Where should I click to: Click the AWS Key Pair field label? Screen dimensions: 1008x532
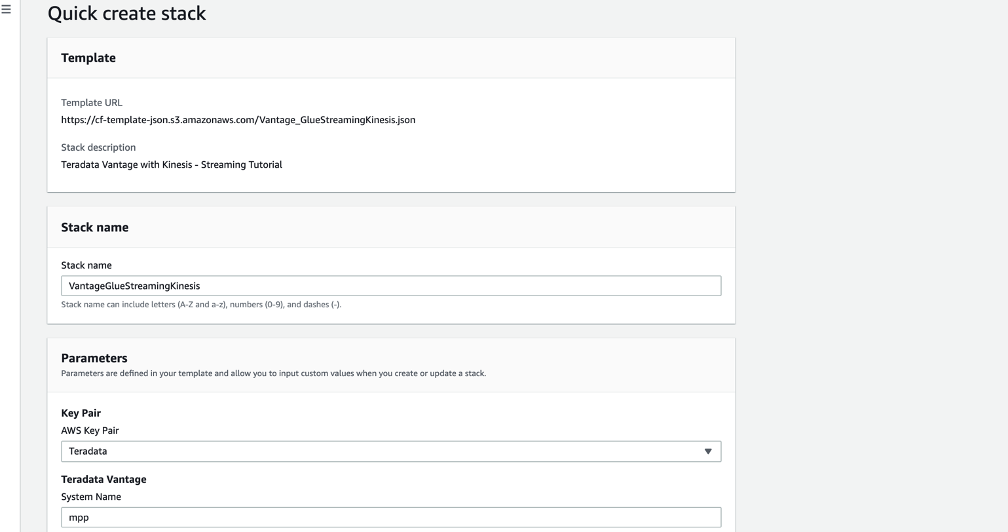pos(90,431)
